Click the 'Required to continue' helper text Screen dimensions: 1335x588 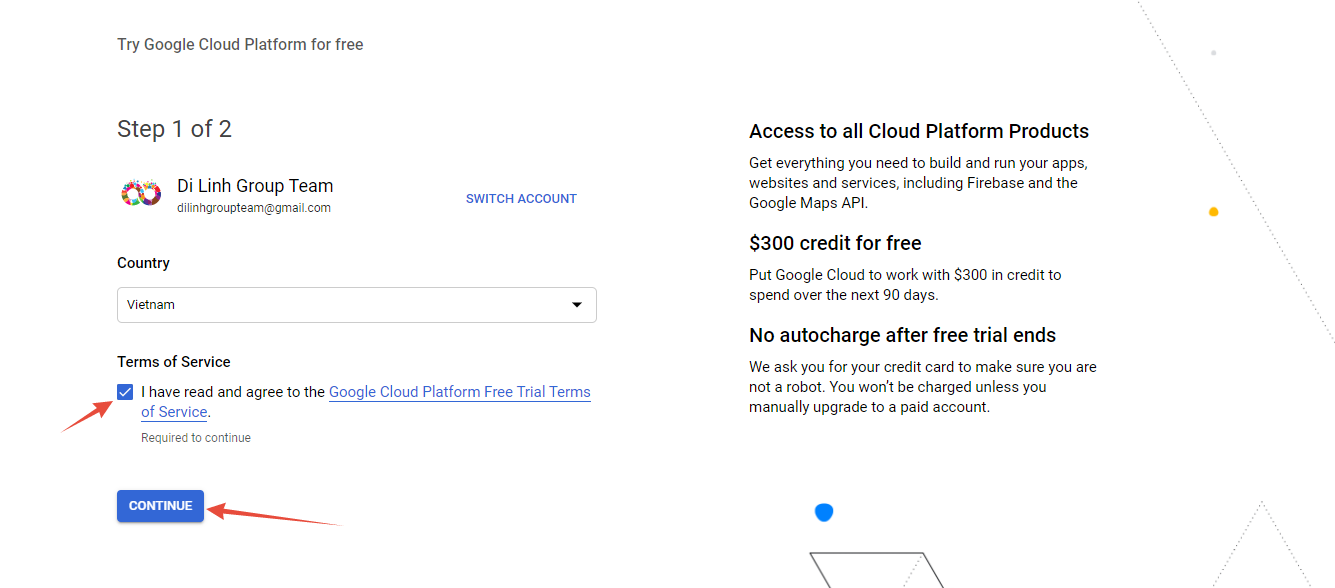pos(196,438)
